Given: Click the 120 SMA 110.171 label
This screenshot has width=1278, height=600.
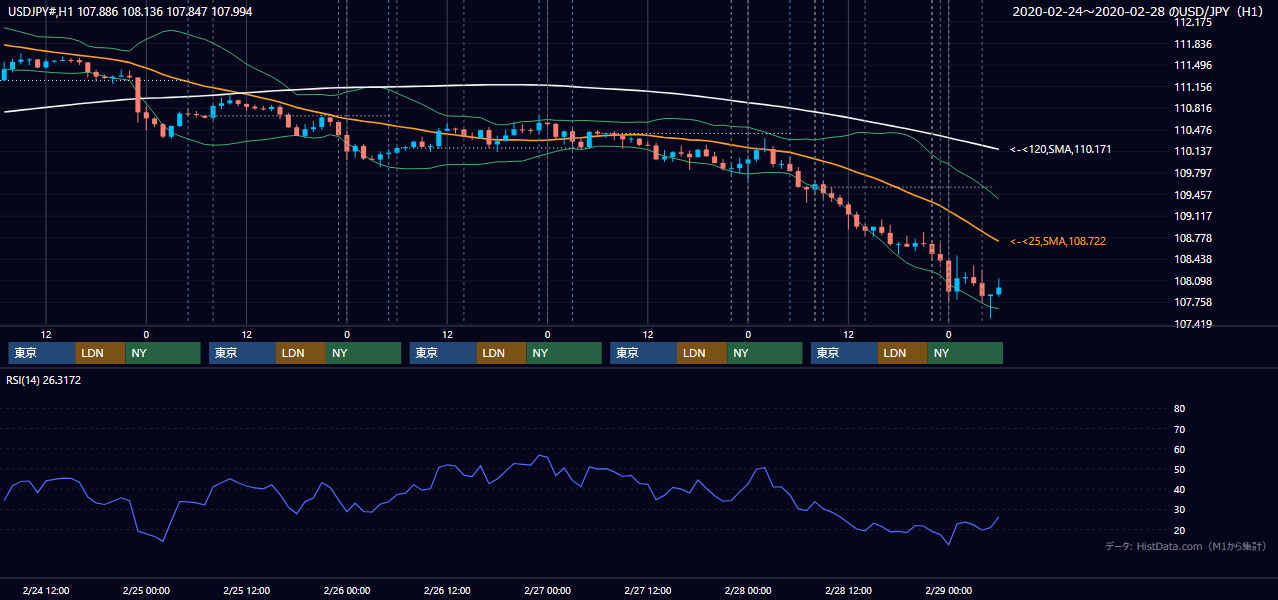Looking at the screenshot, I should (1061, 149).
